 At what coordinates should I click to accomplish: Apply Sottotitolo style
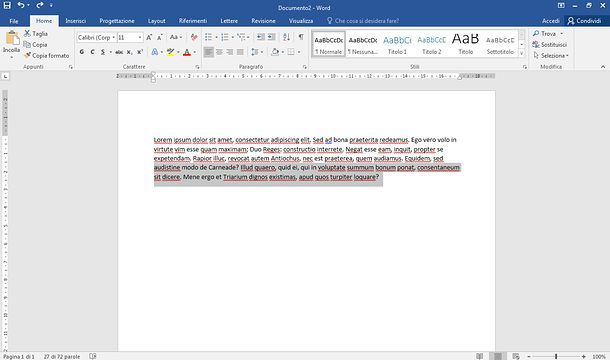[x=500, y=44]
